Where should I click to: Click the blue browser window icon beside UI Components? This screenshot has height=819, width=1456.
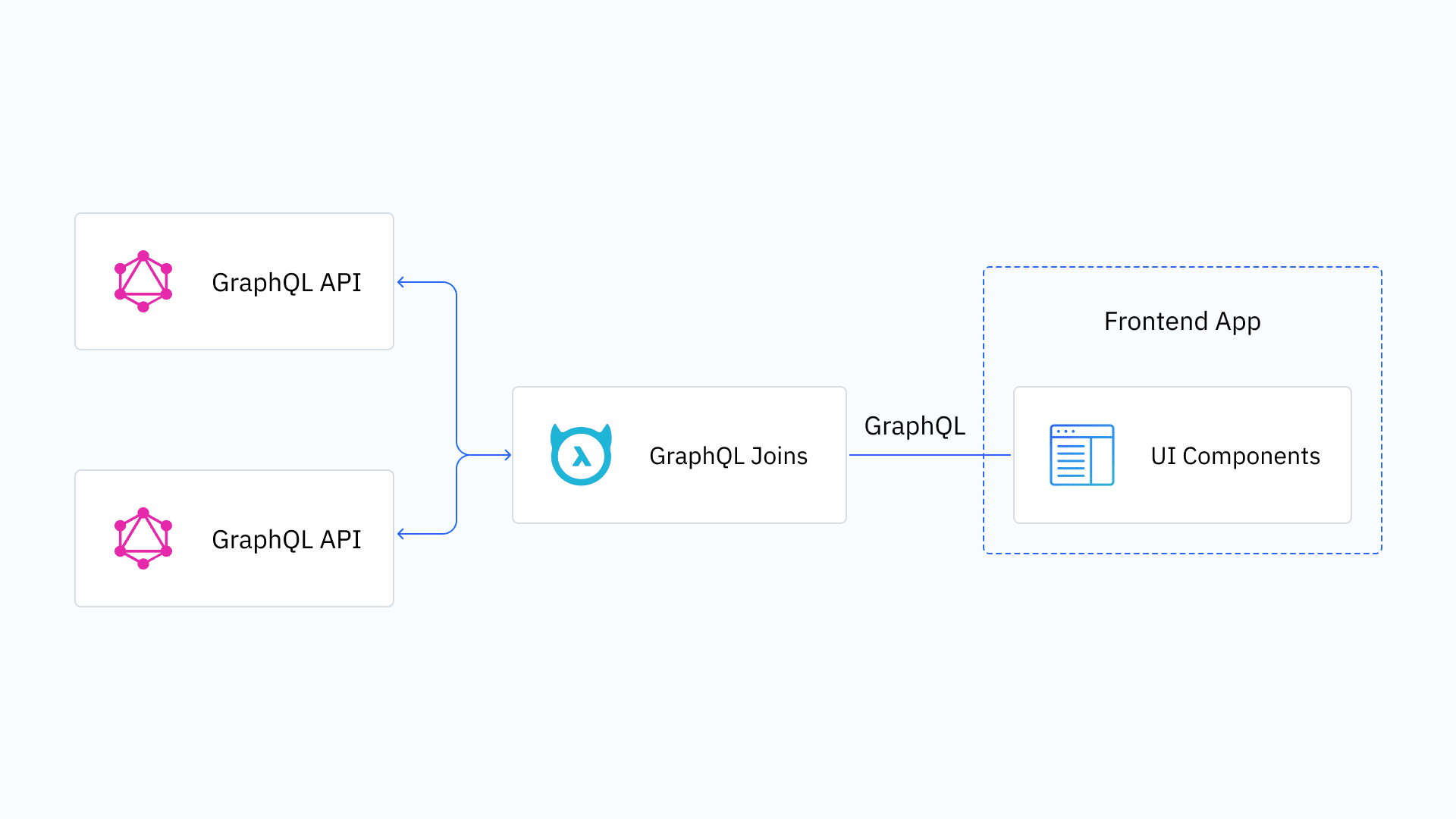1081,455
